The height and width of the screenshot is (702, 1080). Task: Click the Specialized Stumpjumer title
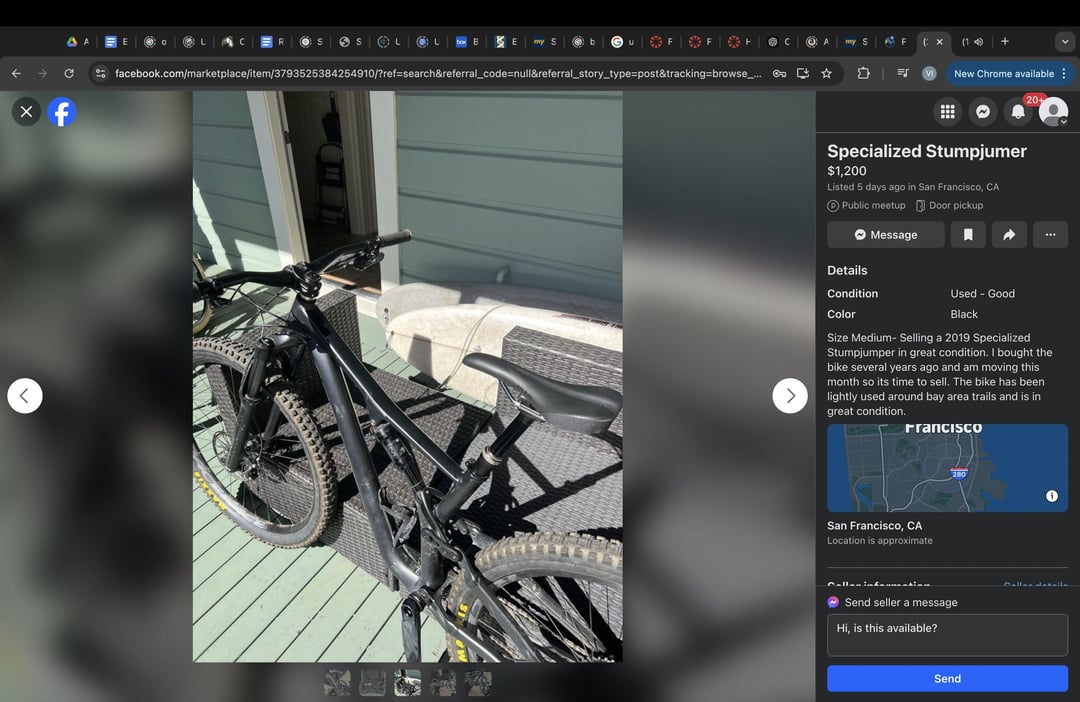(x=926, y=151)
